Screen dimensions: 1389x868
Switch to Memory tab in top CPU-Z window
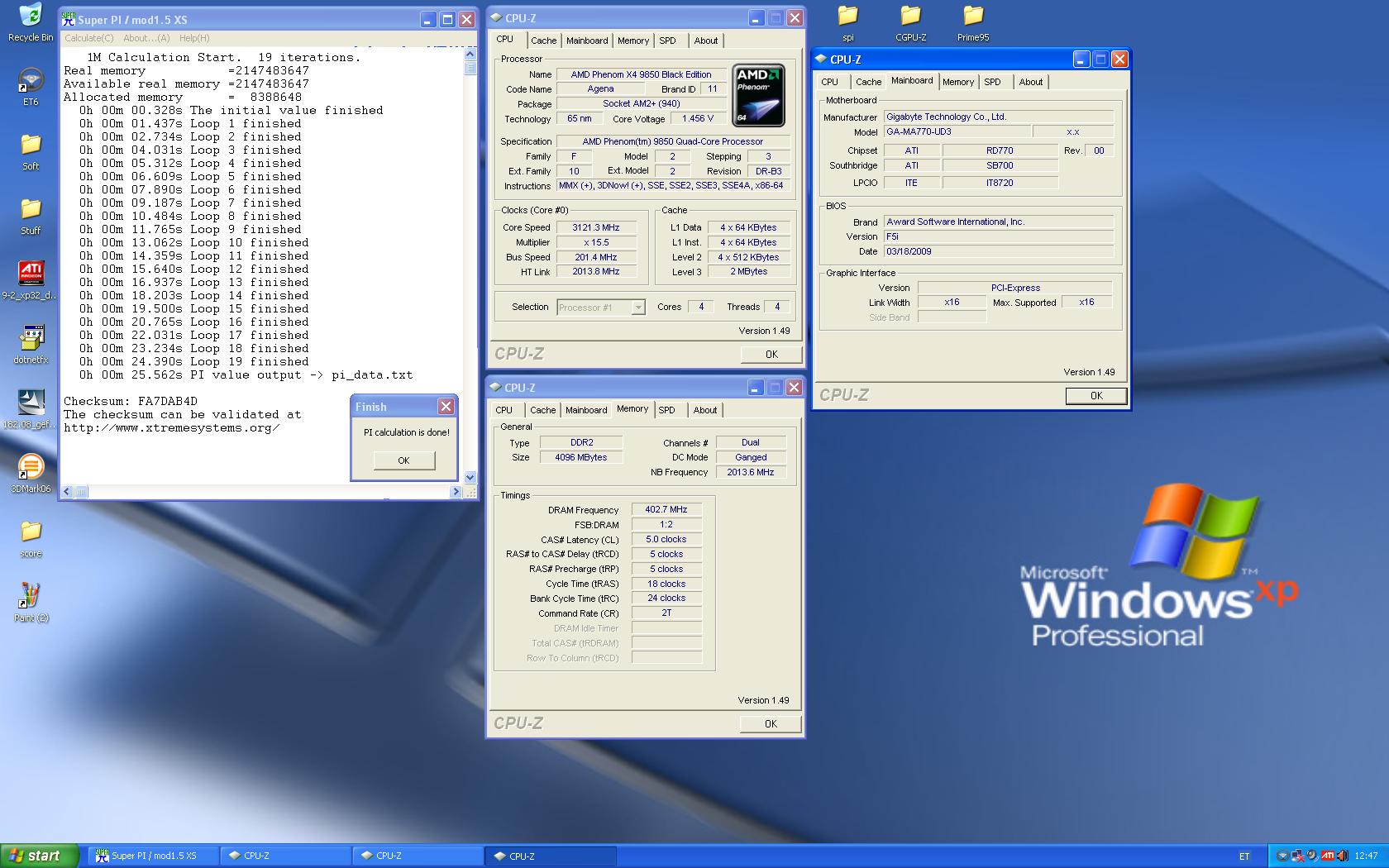(633, 41)
